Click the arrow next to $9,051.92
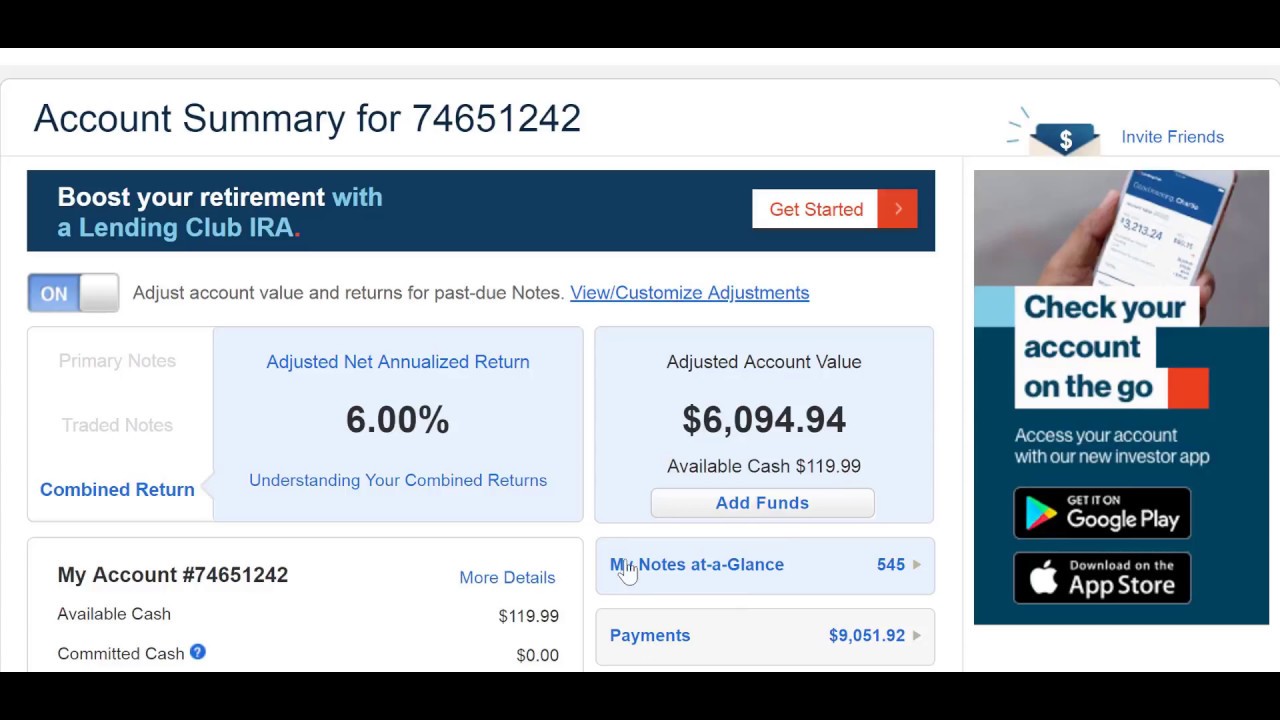1280x720 pixels. tap(917, 636)
